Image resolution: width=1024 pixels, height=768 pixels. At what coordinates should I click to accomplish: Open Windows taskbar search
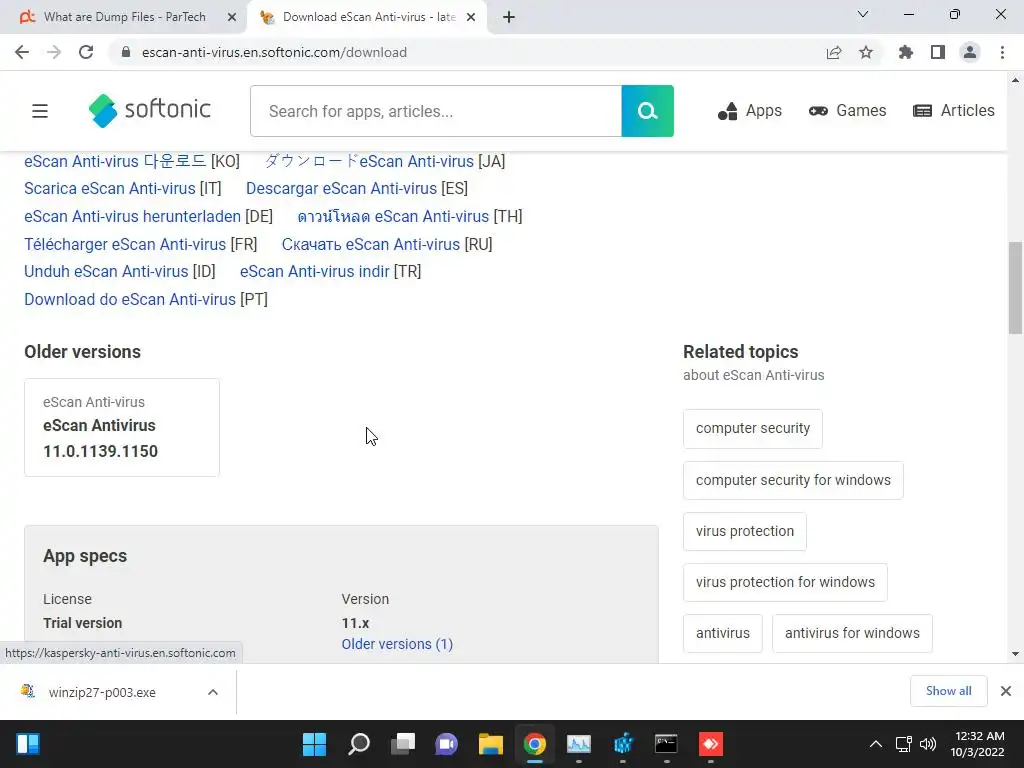pyautogui.click(x=359, y=744)
